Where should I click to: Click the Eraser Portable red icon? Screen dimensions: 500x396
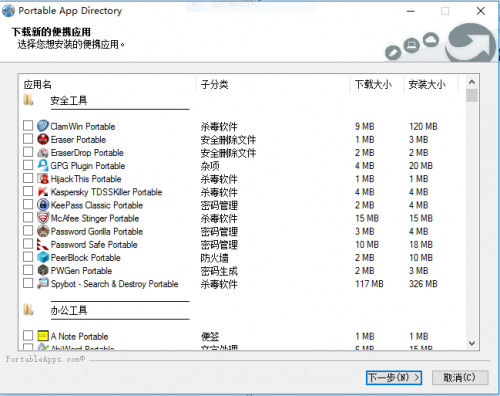(x=43, y=139)
